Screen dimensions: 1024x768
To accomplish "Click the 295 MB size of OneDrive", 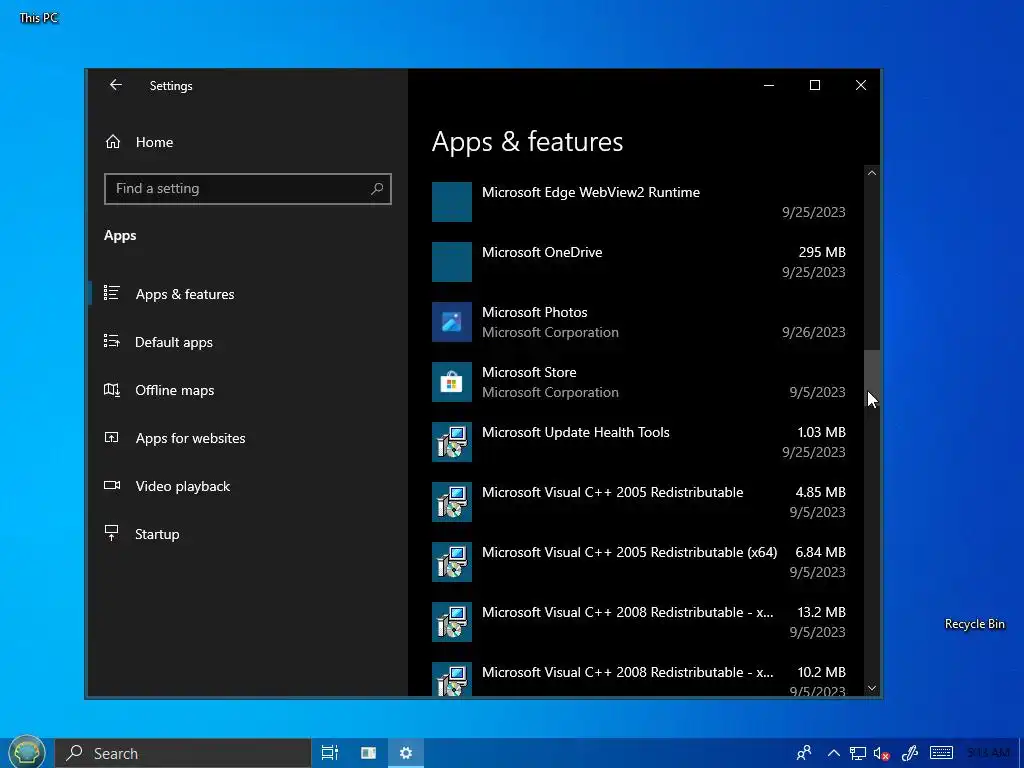I will (x=822, y=252).
